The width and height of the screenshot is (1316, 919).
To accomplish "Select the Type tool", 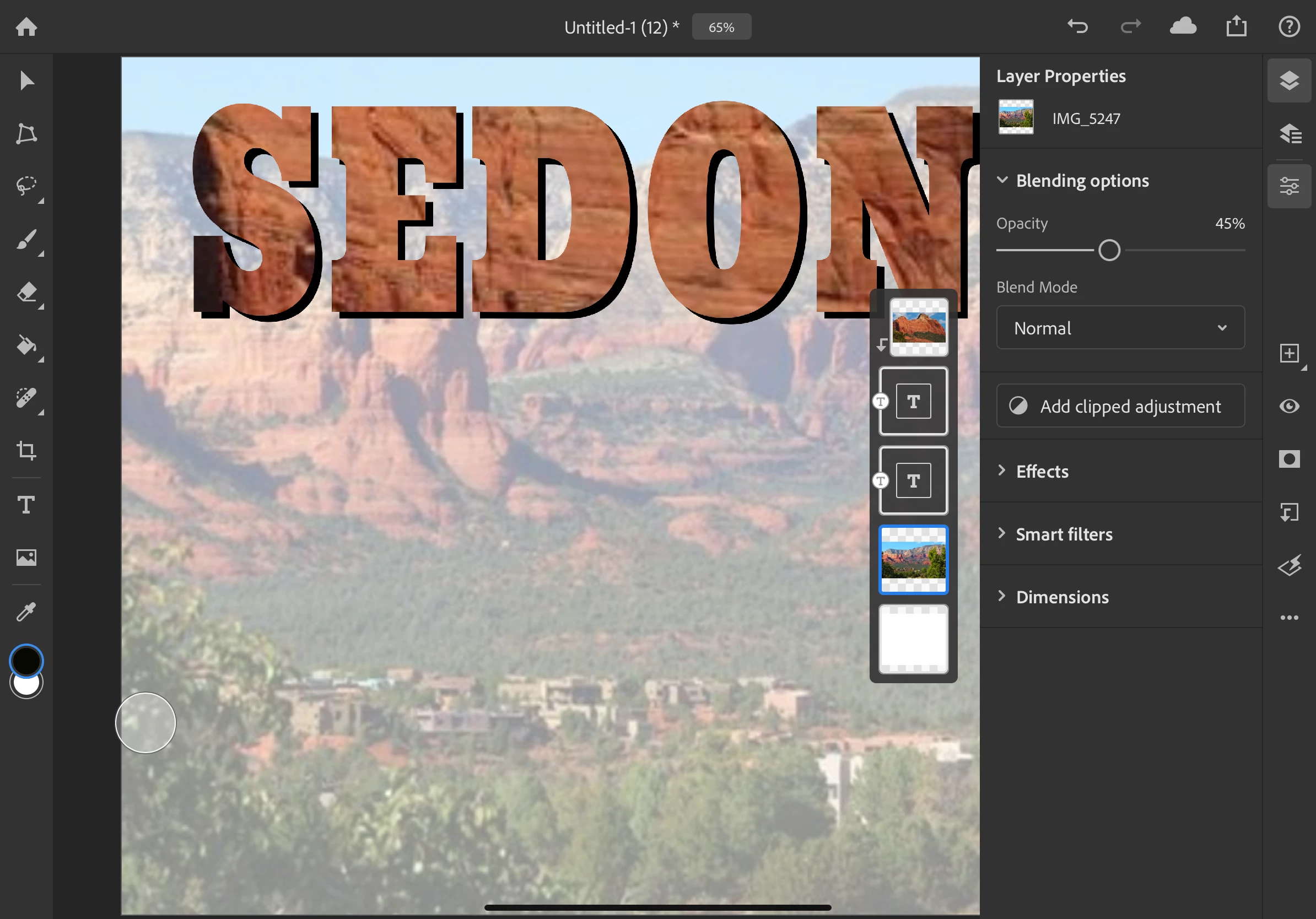I will coord(26,505).
